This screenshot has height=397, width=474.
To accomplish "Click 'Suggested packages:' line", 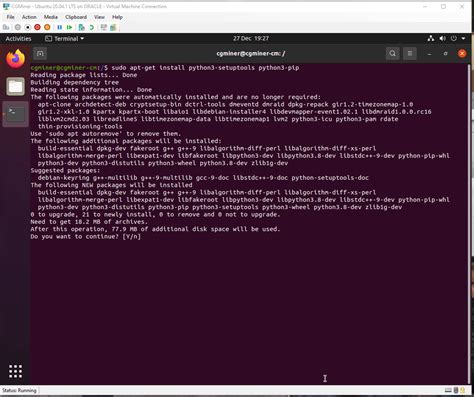I will point(65,171).
